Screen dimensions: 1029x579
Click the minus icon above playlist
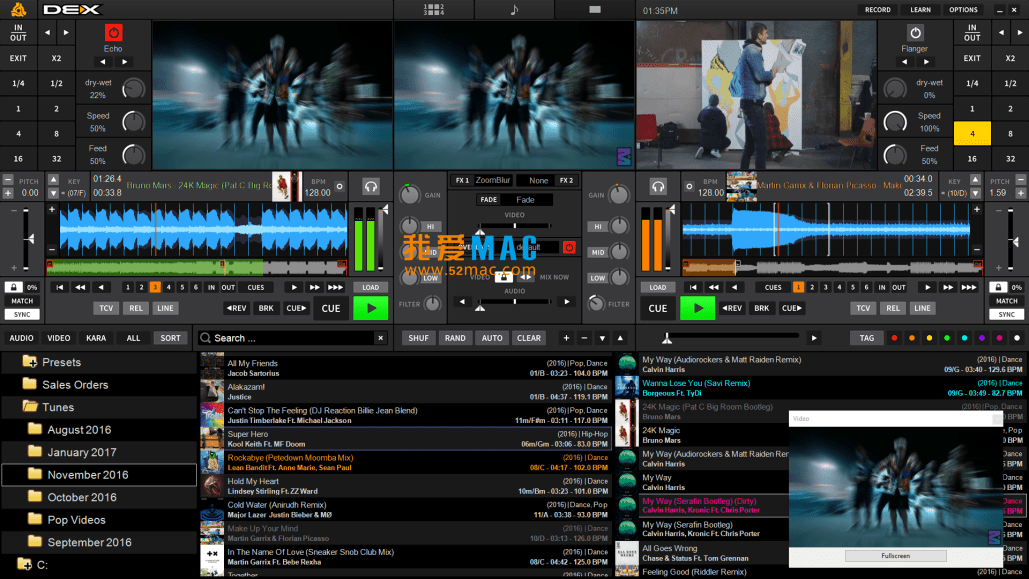point(584,338)
